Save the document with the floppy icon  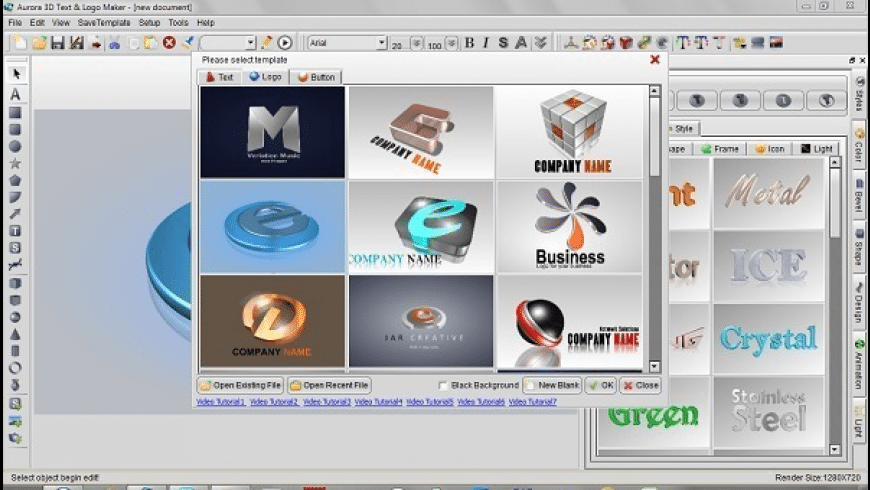58,43
